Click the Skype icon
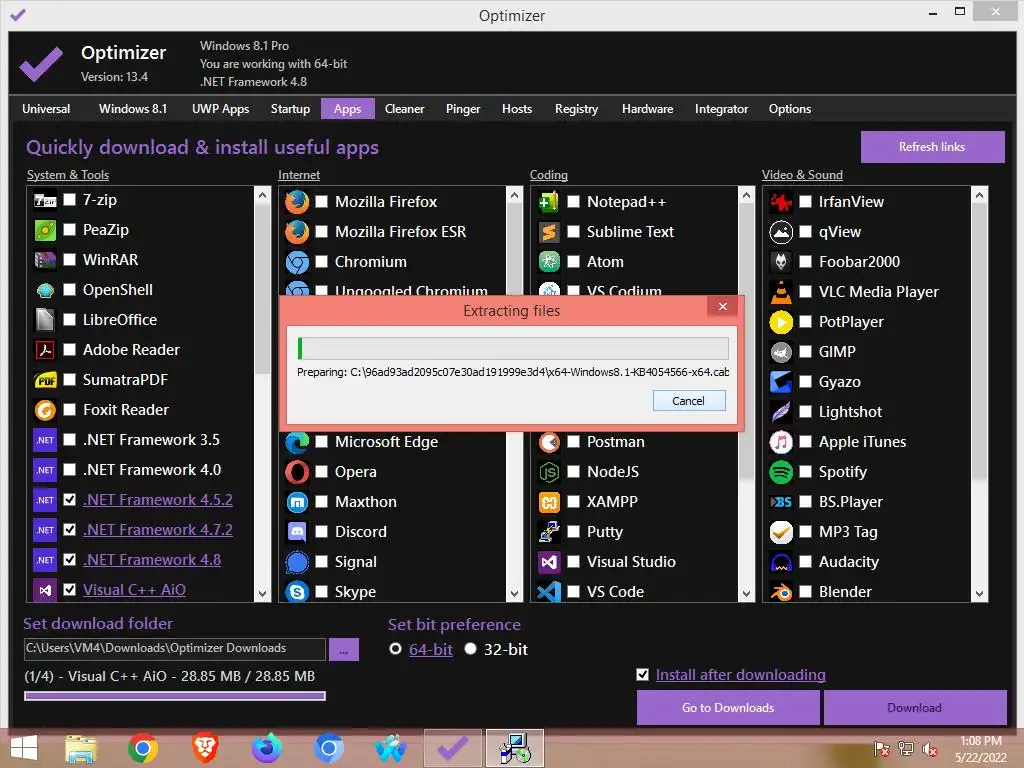The height and width of the screenshot is (768, 1024). pyautogui.click(x=297, y=592)
